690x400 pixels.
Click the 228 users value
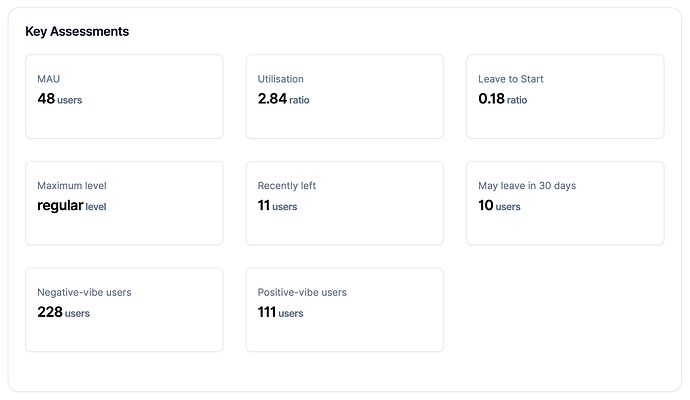pyautogui.click(x=63, y=312)
